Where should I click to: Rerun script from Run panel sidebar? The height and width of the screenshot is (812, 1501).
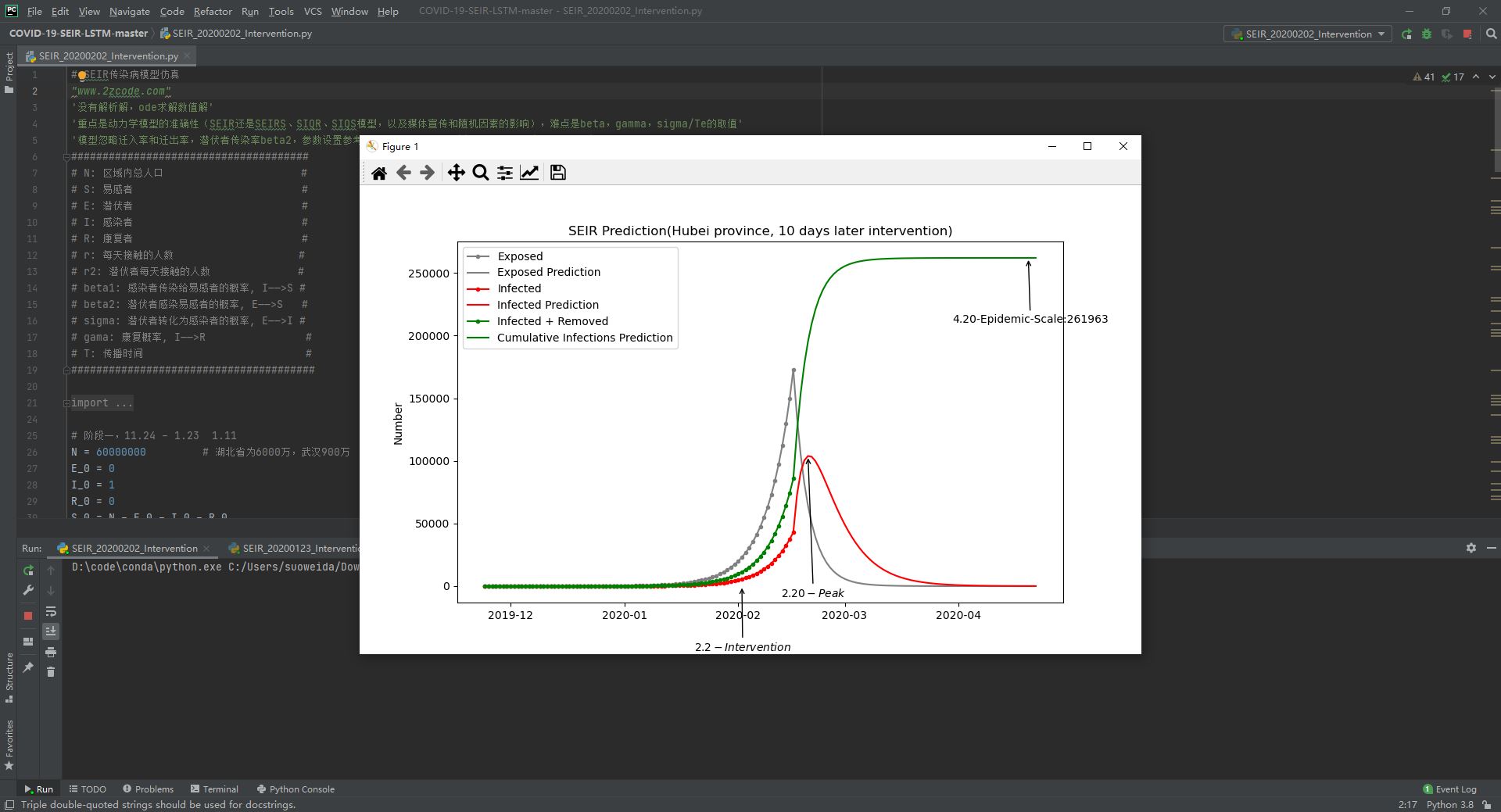(x=28, y=571)
